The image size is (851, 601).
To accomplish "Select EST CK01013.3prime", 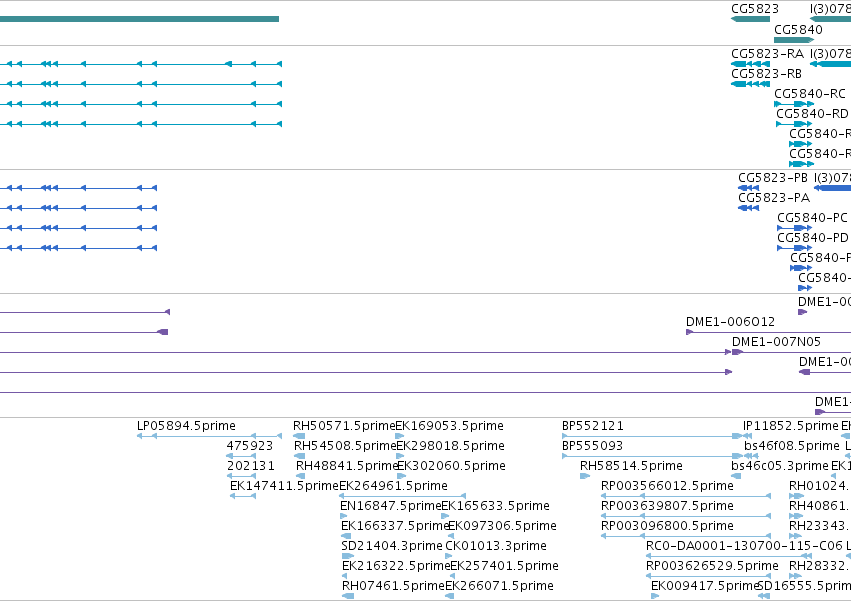I will click(496, 546).
